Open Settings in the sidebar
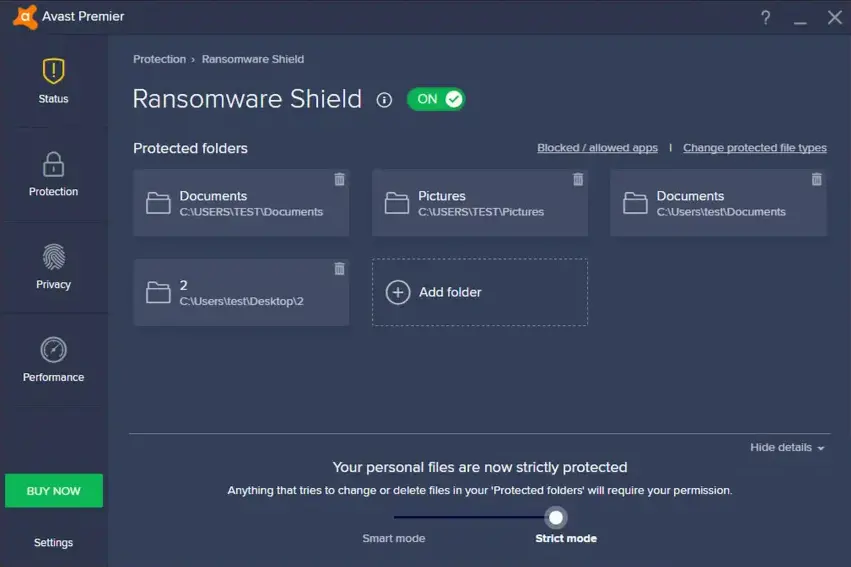The height and width of the screenshot is (567, 851). (x=53, y=543)
